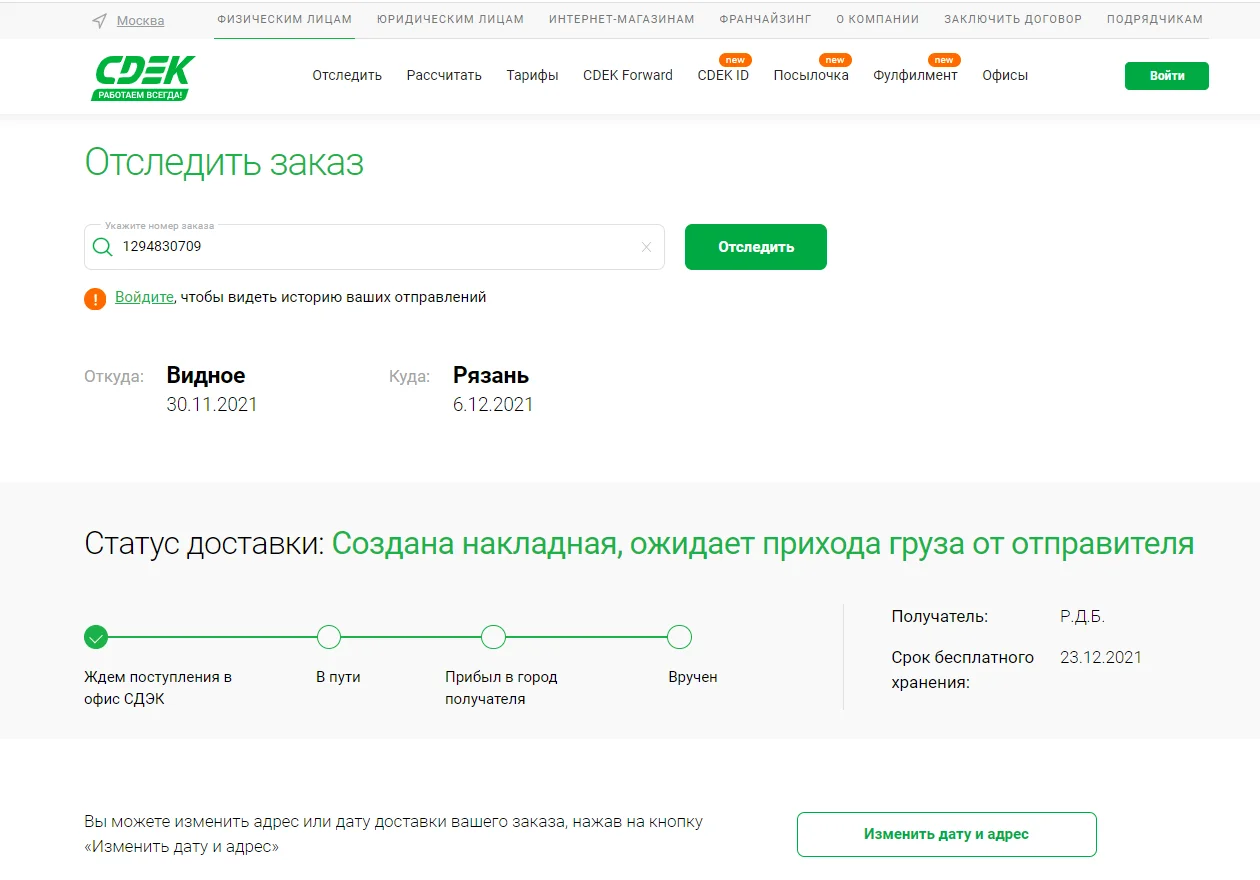Open the Интернет-магазинам section
The height and width of the screenshot is (880, 1260).
click(x=621, y=19)
